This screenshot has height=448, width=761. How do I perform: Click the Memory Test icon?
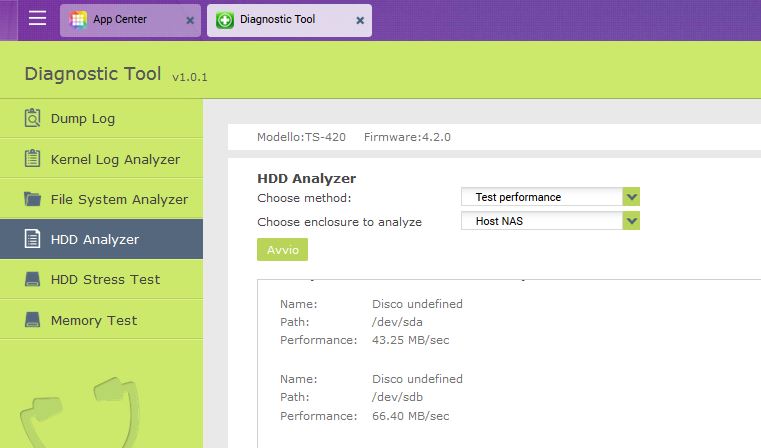(33, 320)
